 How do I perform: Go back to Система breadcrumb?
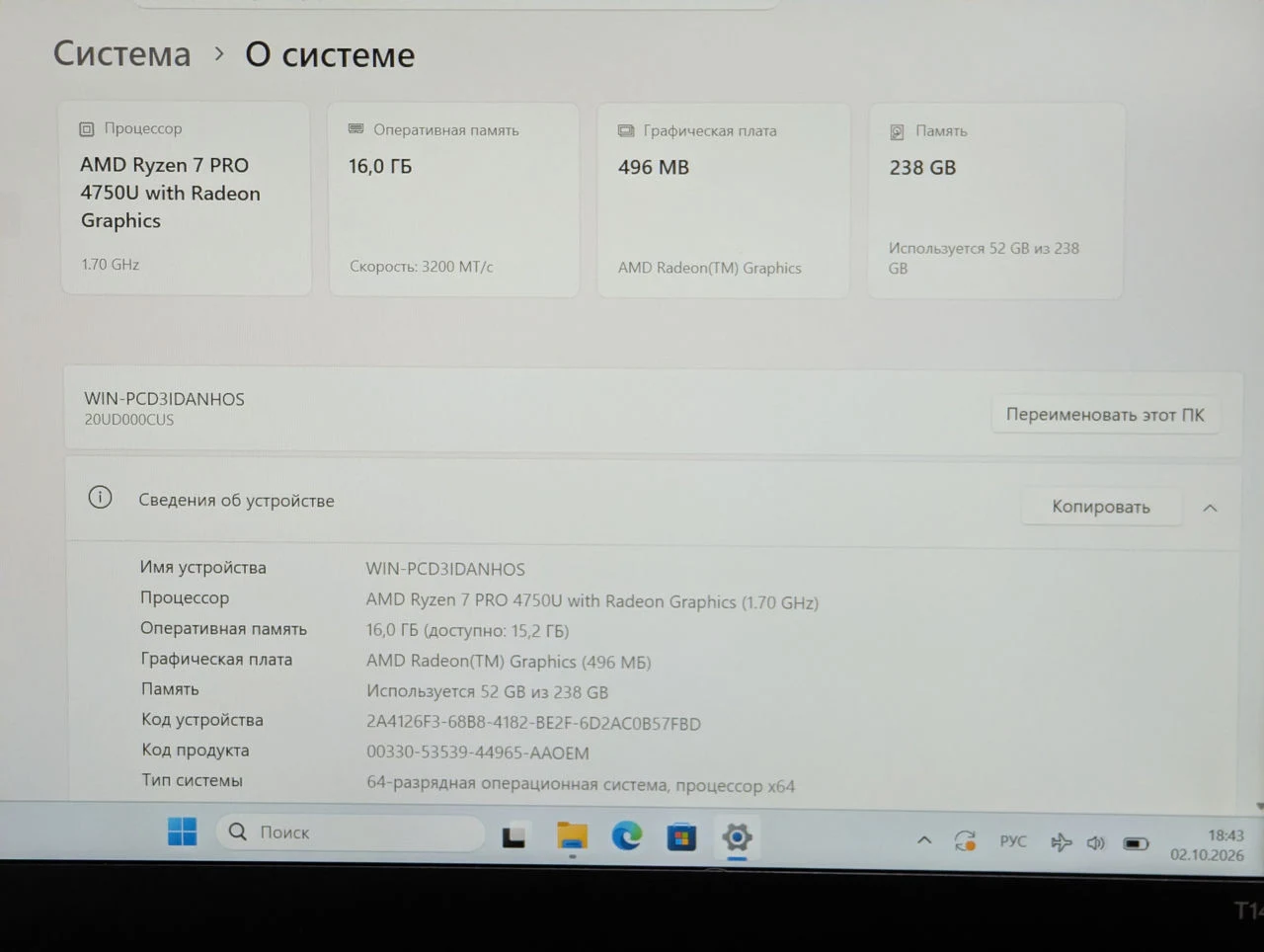(x=121, y=53)
